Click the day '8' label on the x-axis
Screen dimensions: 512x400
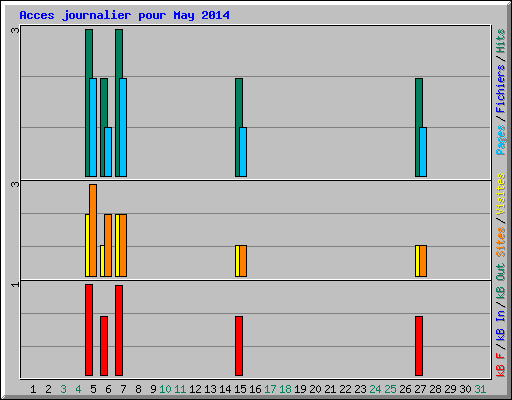point(138,389)
